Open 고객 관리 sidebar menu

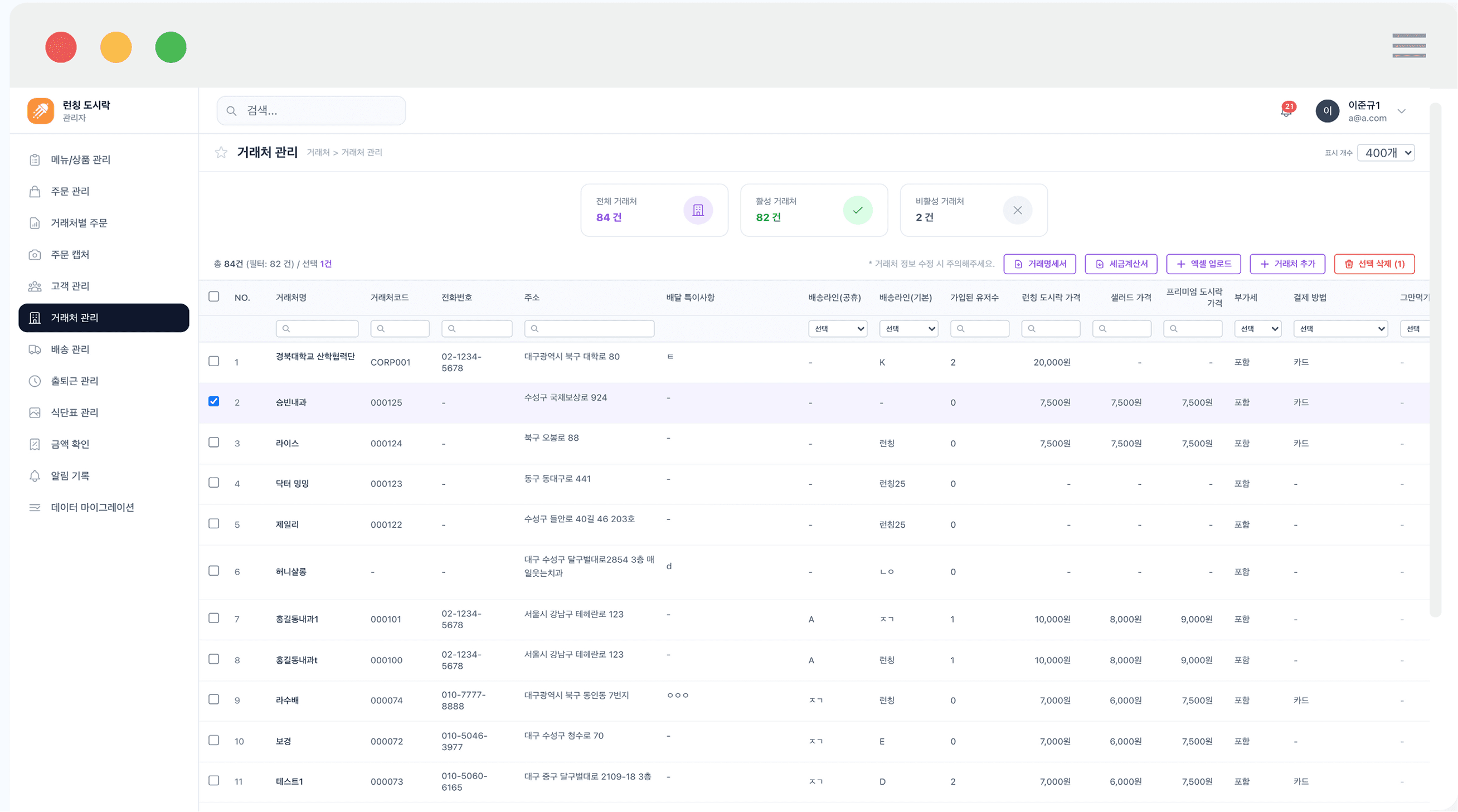(x=104, y=286)
